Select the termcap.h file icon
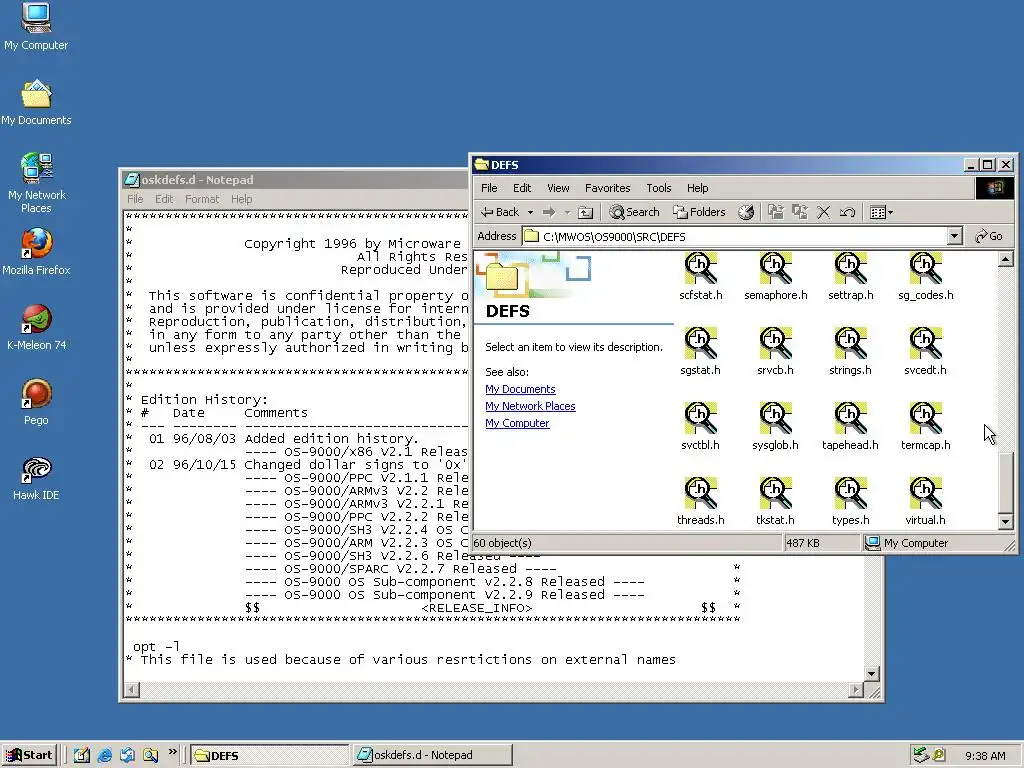 [x=925, y=419]
